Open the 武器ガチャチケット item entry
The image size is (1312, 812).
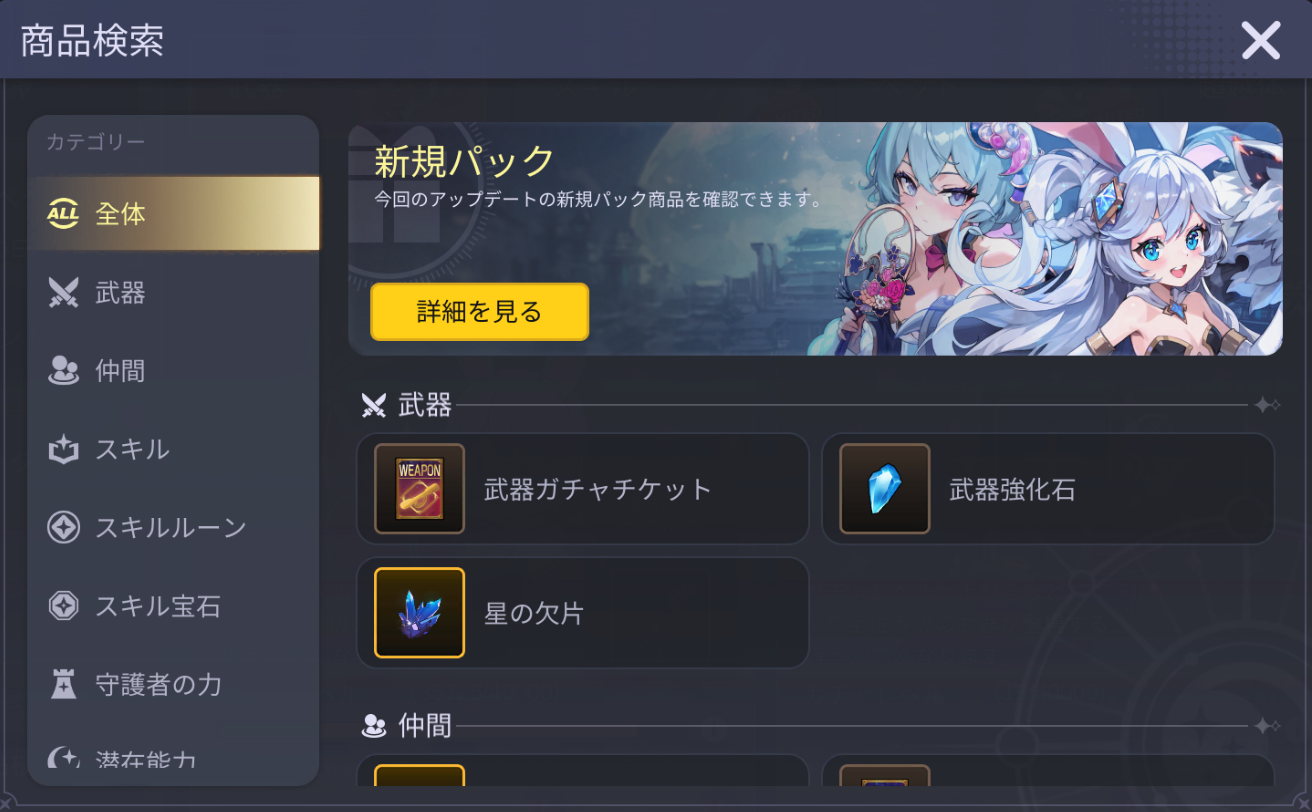[x=583, y=489]
